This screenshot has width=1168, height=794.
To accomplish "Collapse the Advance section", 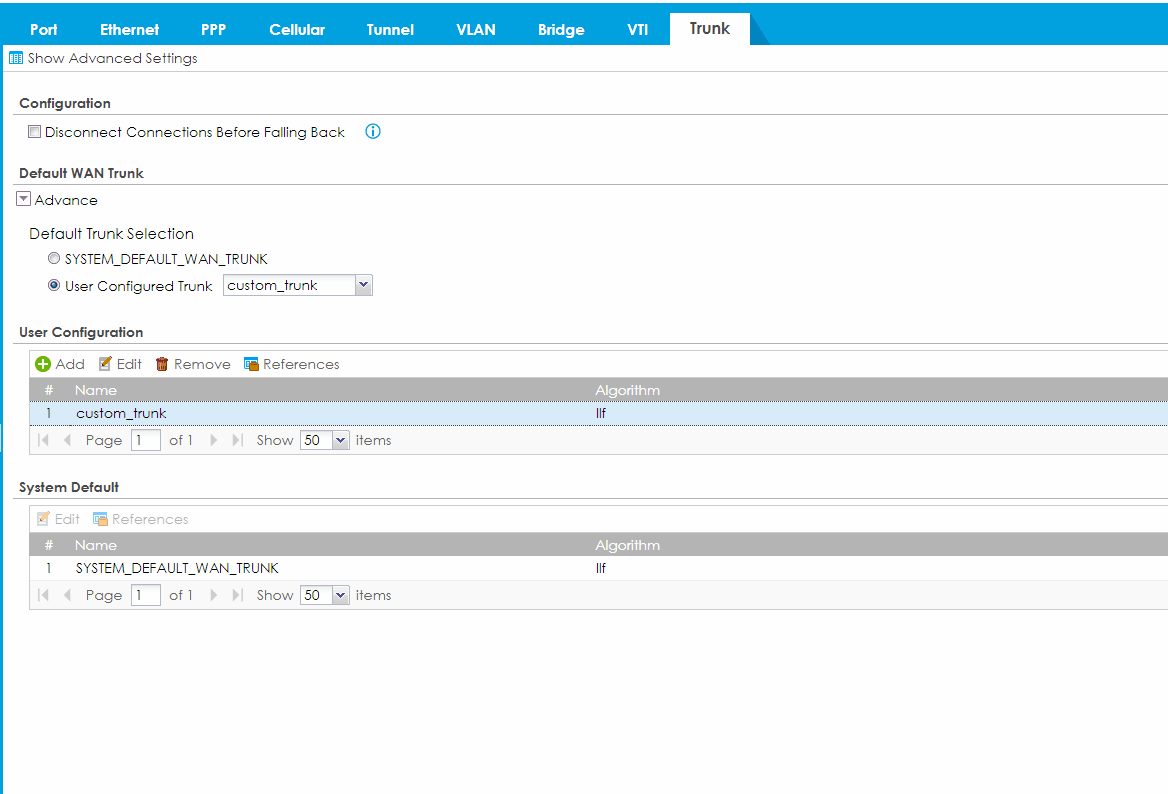I will [24, 200].
